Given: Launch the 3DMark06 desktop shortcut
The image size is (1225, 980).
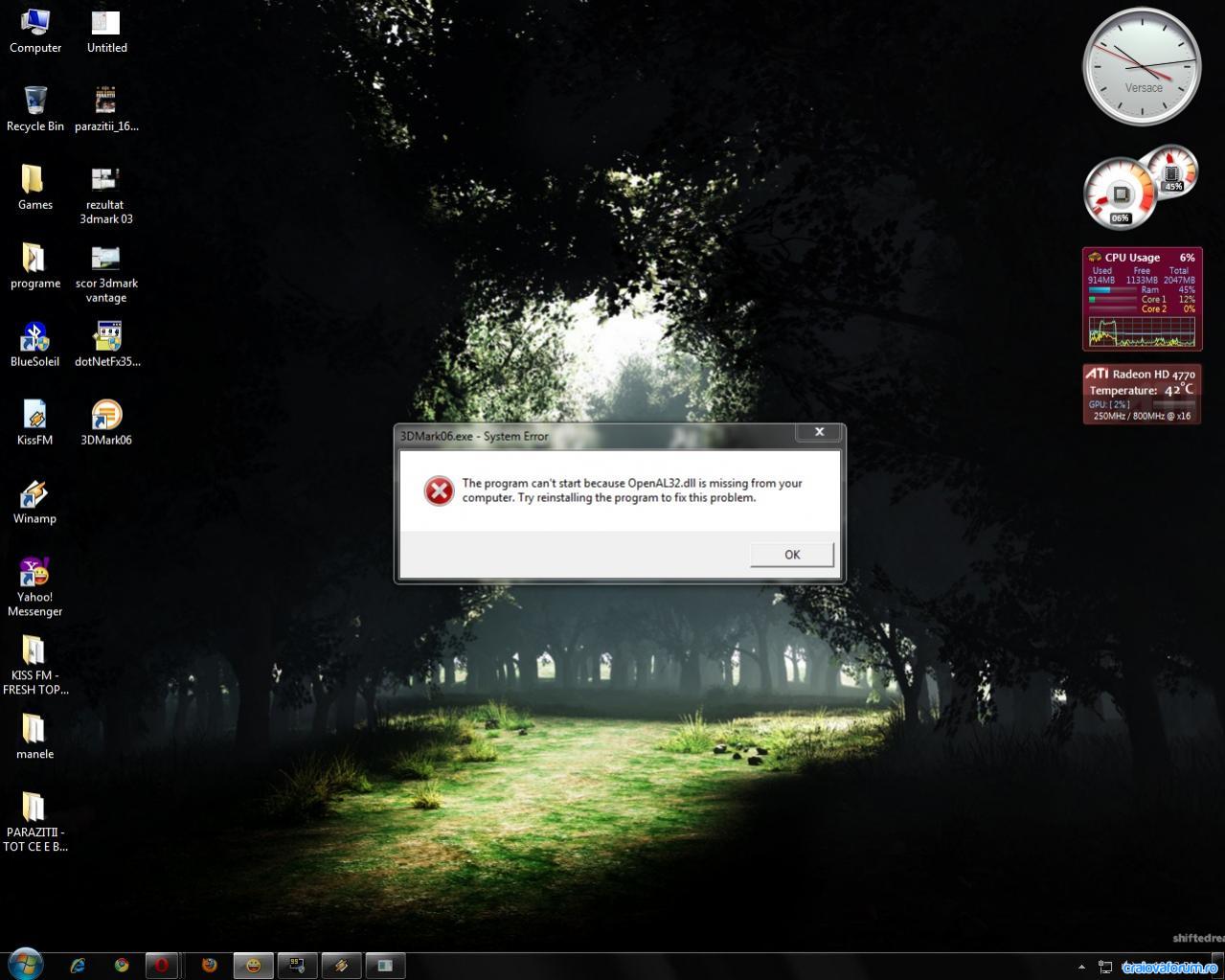Looking at the screenshot, I should (106, 422).
